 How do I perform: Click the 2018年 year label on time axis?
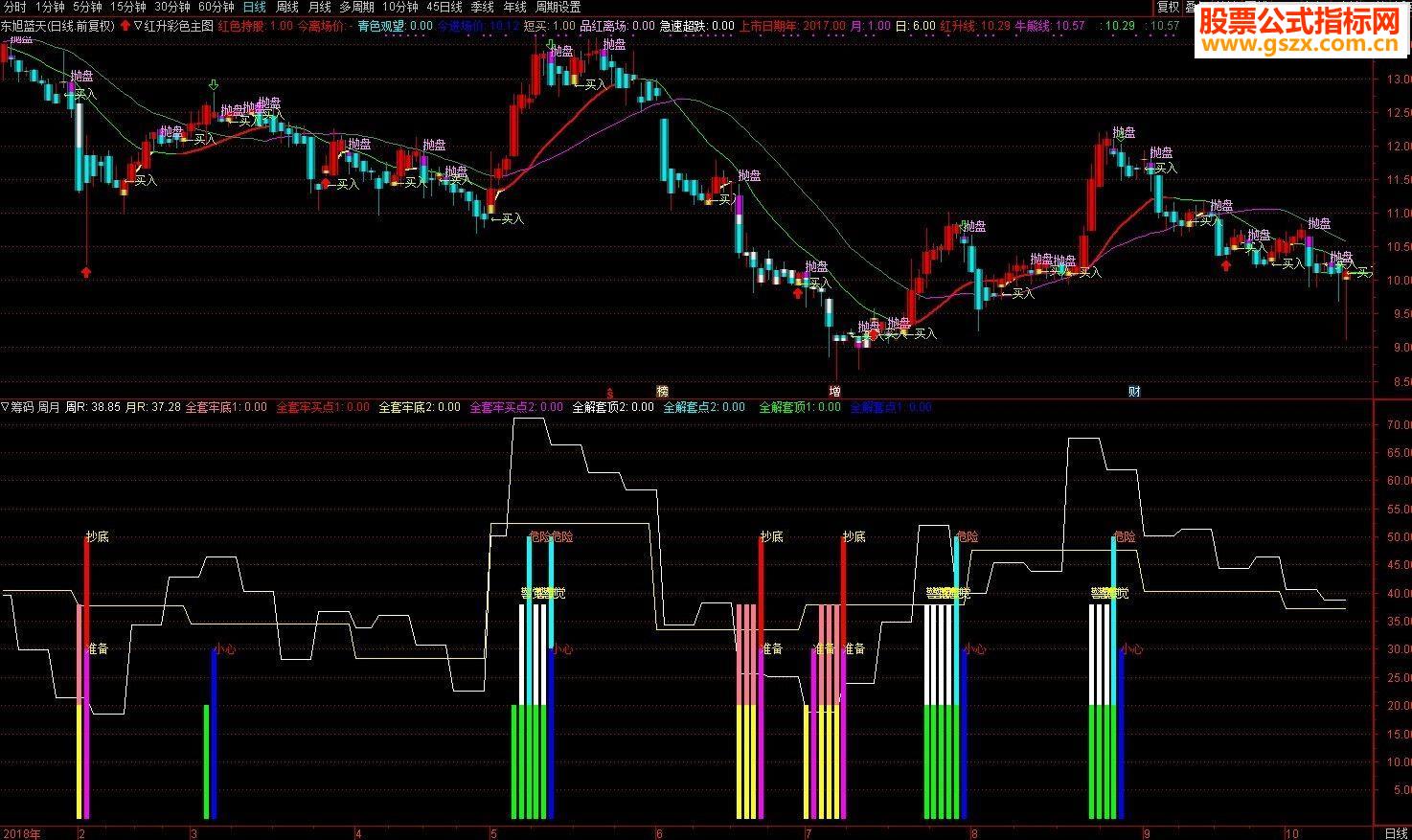click(x=22, y=833)
